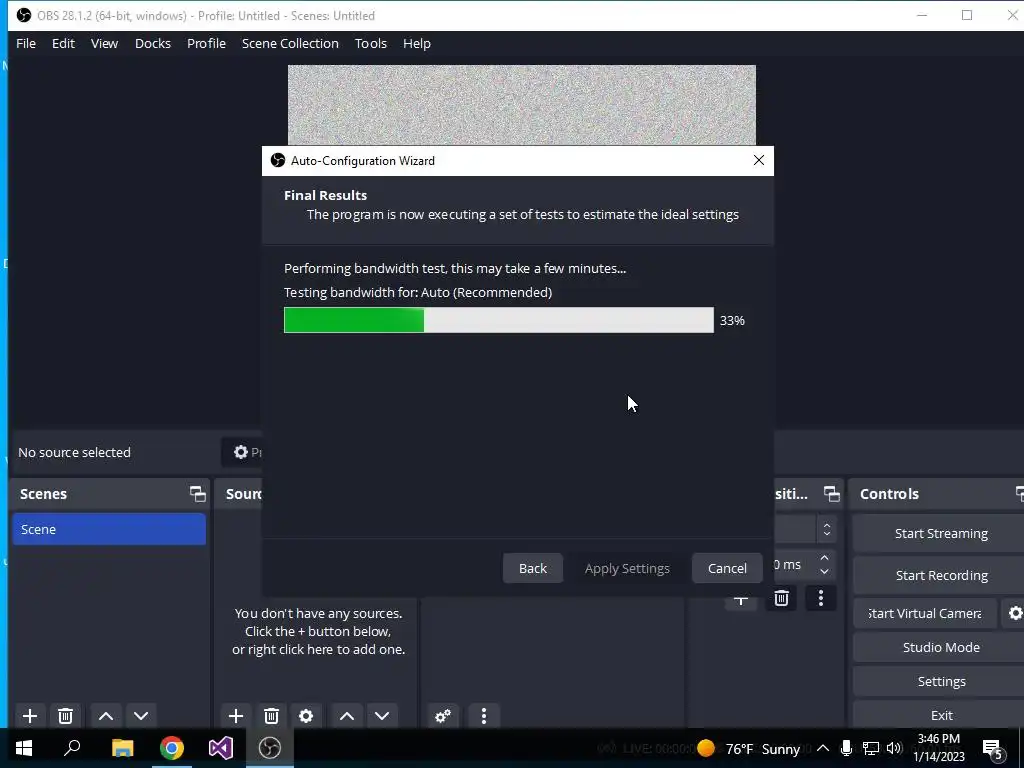Viewport: 1024px width, 768px height.
Task: Move source down with arrow icon
Action: click(x=382, y=716)
